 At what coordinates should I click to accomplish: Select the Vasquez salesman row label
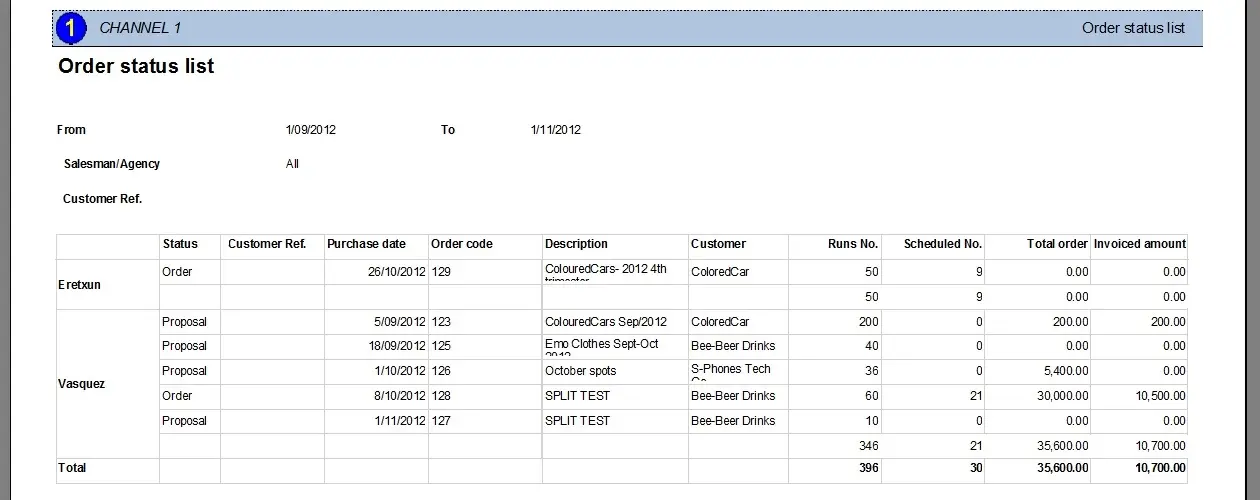(x=82, y=384)
